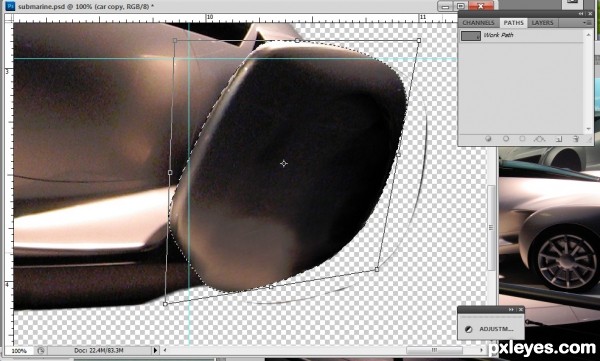The height and width of the screenshot is (361, 600).
Task: Open the Adjustments panel icon
Action: (x=468, y=329)
